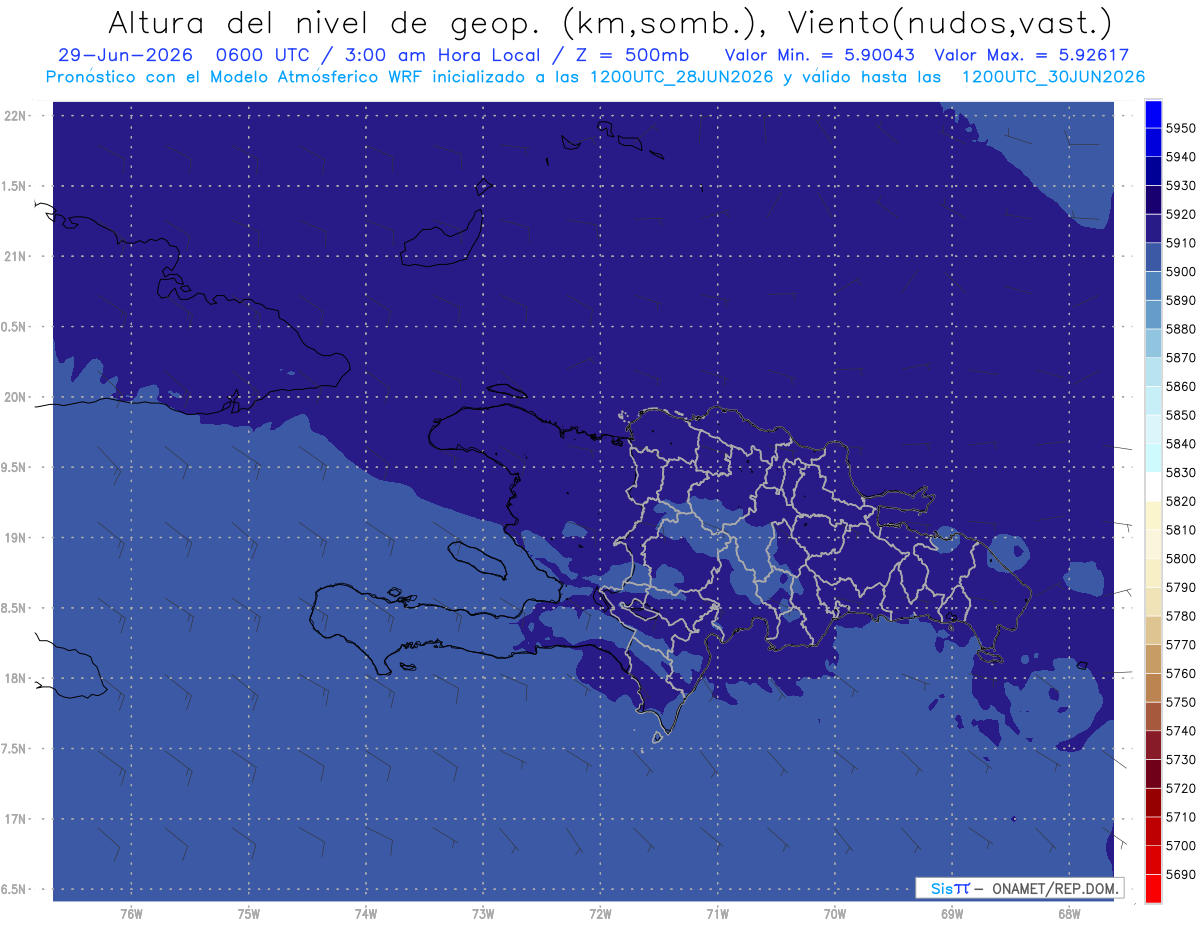This screenshot has height=927, width=1200.
Task: Click the "22N" latitude label
Action: (16, 116)
